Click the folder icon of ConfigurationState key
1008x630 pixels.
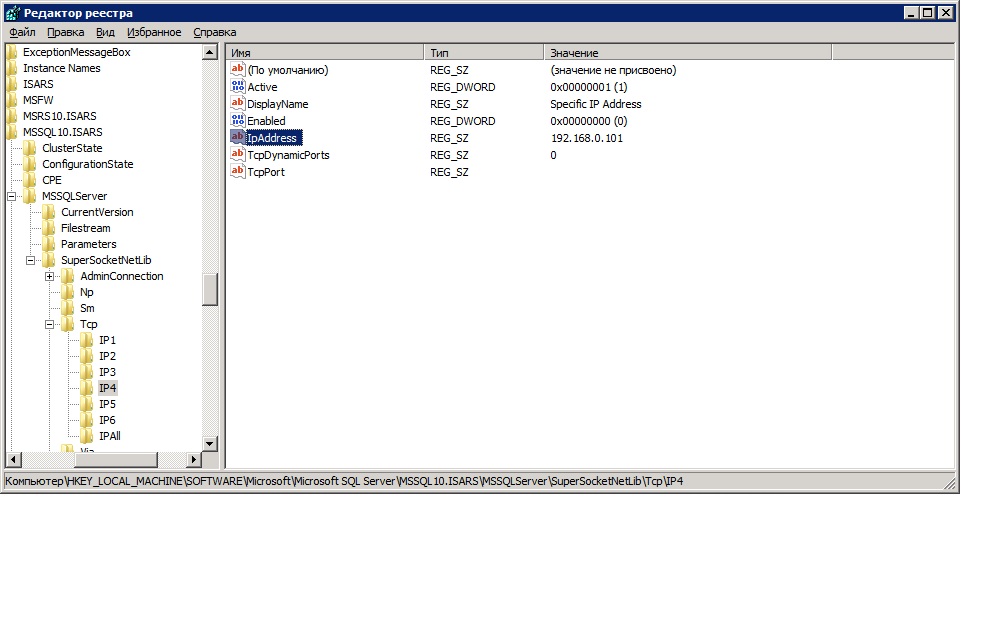click(30, 164)
